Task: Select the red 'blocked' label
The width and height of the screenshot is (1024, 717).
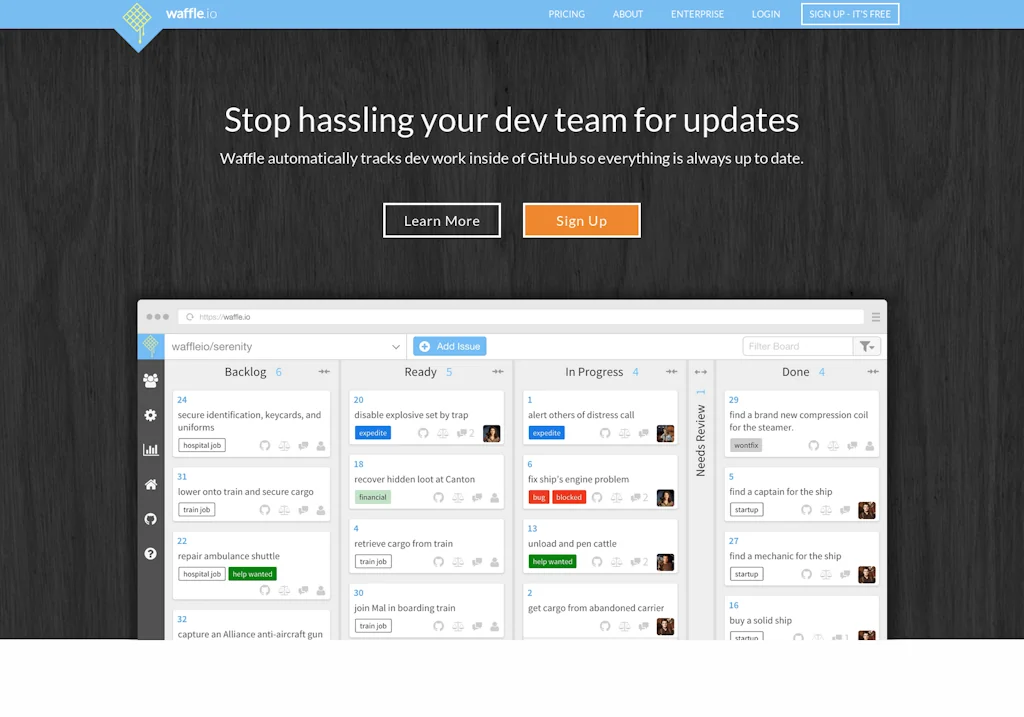Action: coord(569,497)
